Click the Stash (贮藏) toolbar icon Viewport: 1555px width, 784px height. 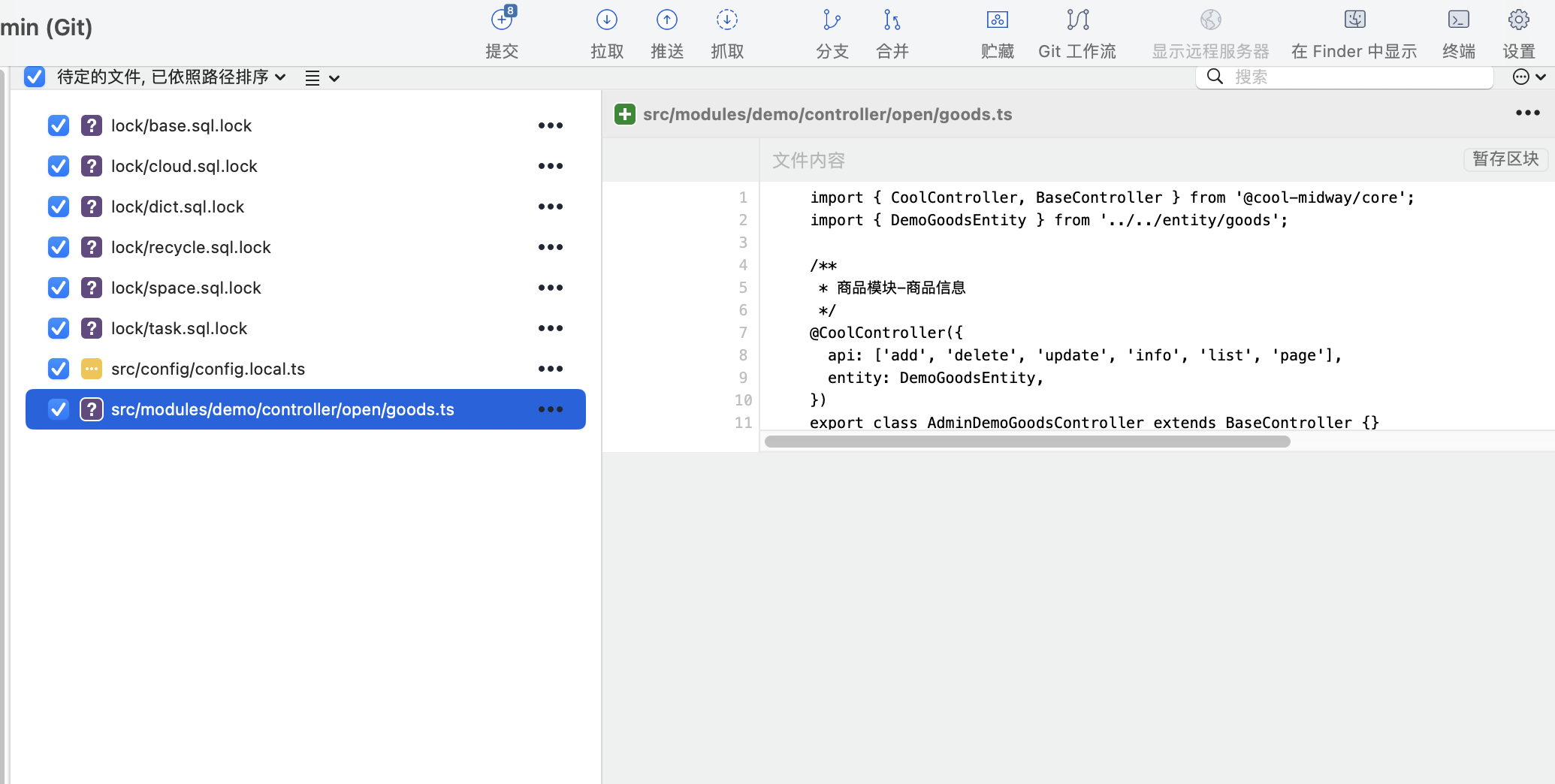coord(998,20)
